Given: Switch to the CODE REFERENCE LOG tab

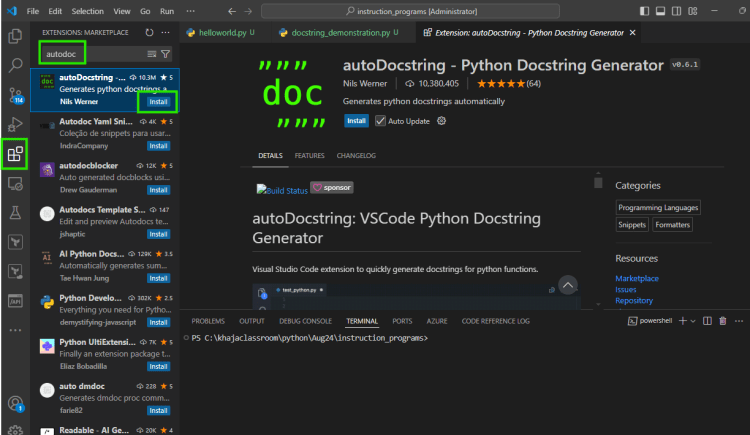Looking at the screenshot, I should (496, 321).
